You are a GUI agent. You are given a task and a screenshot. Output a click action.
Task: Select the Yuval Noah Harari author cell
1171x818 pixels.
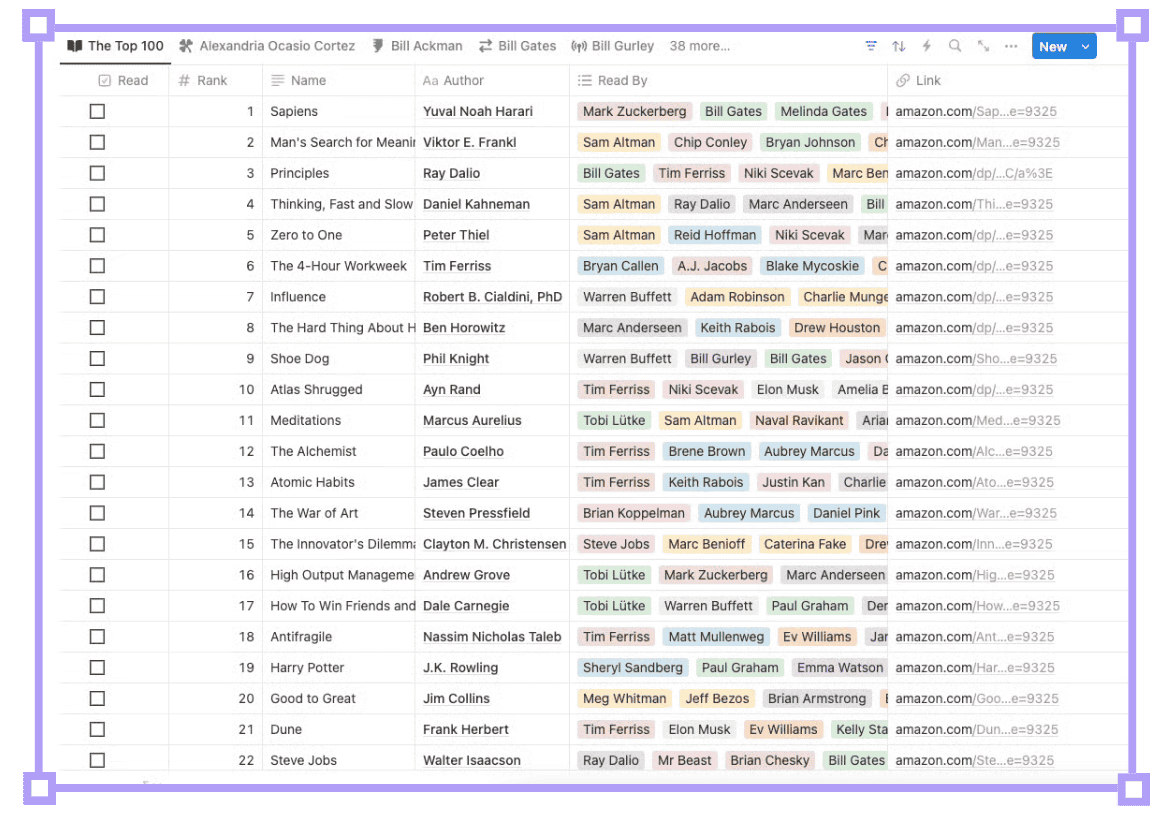[x=492, y=111]
